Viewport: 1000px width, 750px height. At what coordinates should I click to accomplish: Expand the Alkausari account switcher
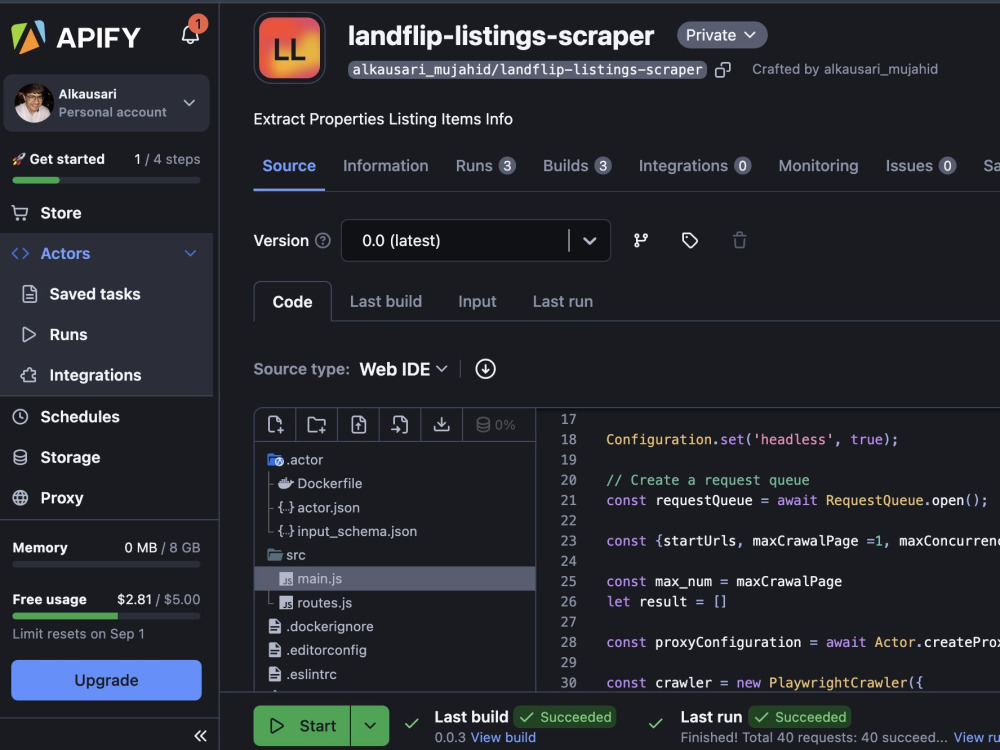click(107, 103)
